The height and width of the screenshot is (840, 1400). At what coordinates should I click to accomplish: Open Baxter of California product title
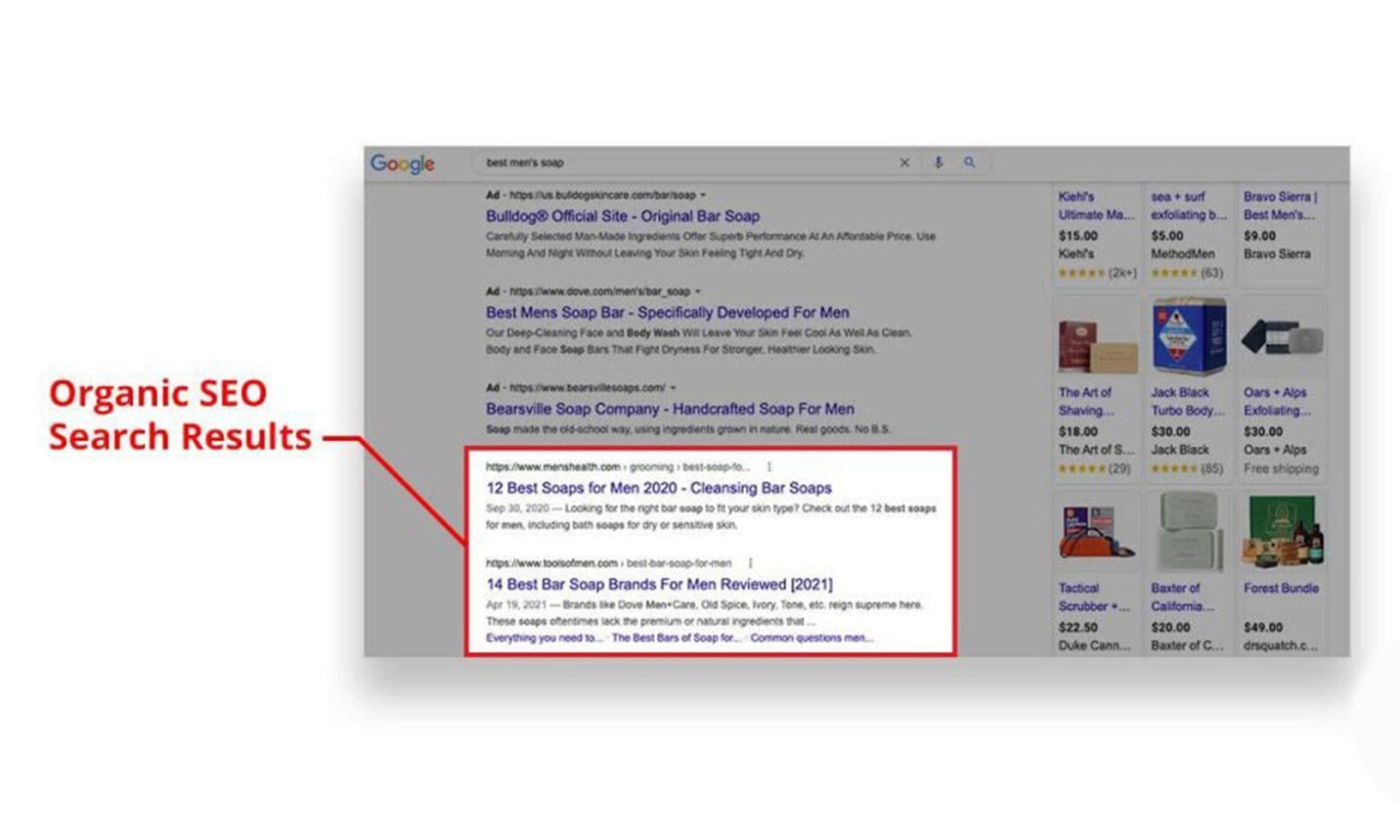coord(1183,597)
